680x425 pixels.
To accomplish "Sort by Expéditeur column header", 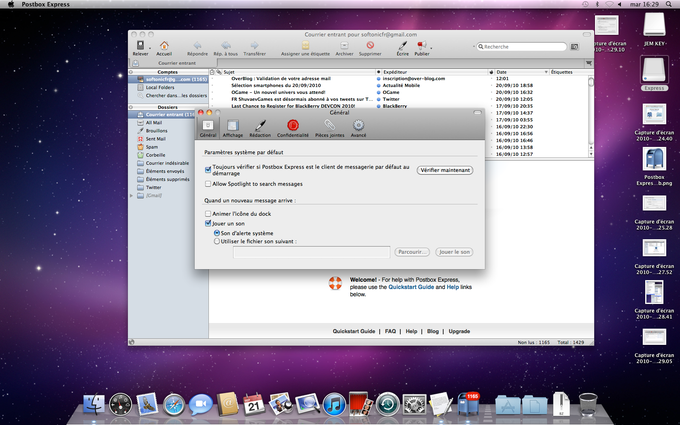I will (435, 72).
